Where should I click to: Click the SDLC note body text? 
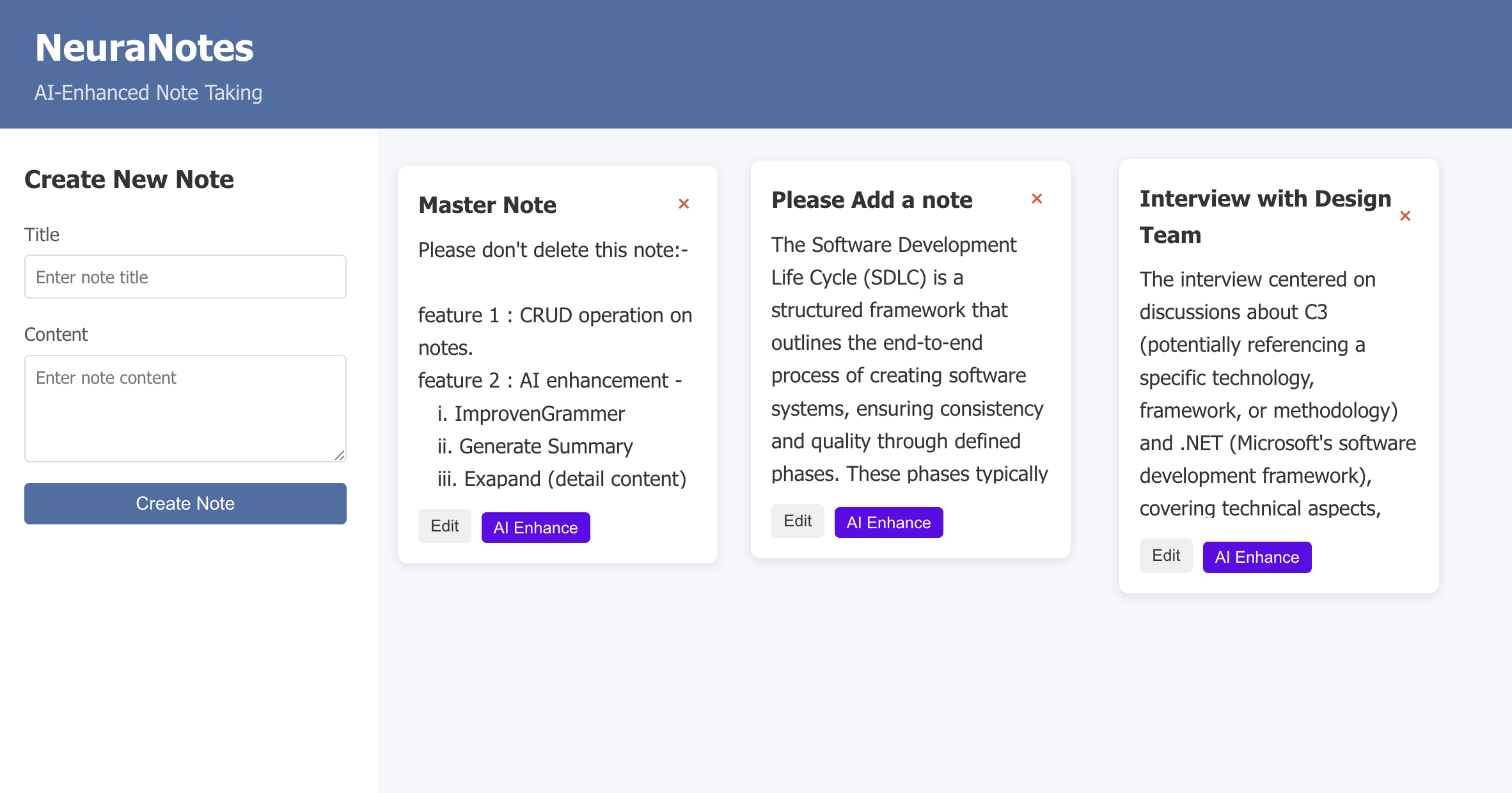tap(910, 359)
